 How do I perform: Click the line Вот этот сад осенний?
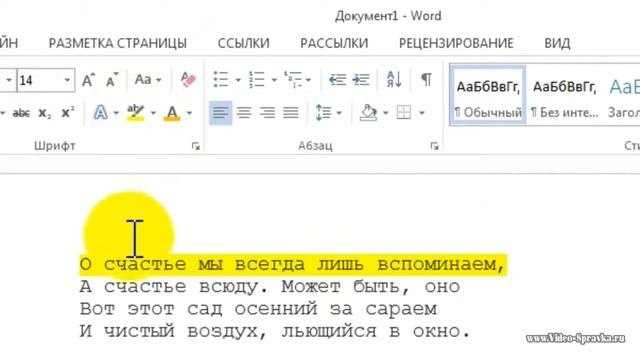click(258, 309)
